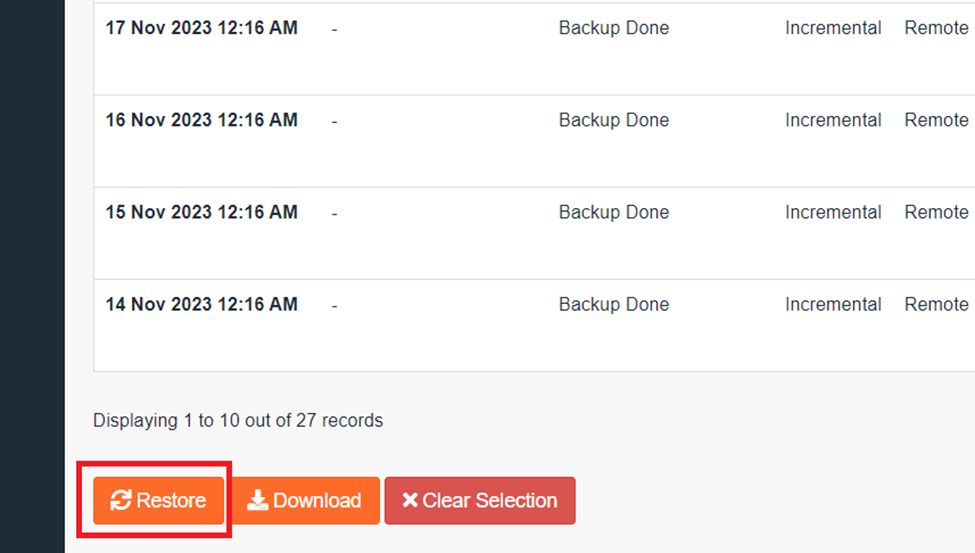Viewport: 975px width, 553px height.
Task: Click Incremental type in 17 Nov row
Action: point(833,28)
